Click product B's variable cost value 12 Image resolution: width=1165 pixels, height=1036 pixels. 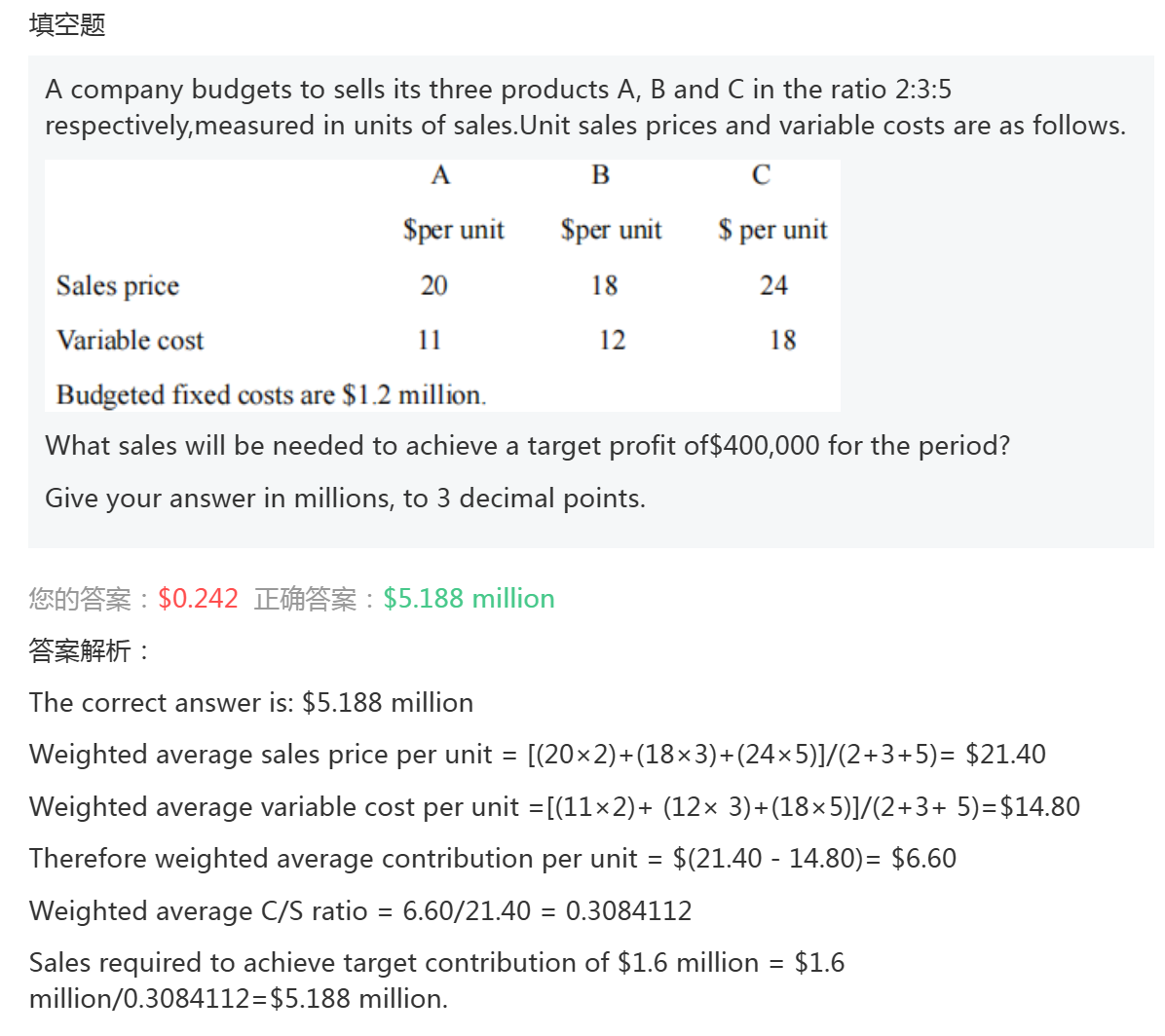(x=612, y=340)
